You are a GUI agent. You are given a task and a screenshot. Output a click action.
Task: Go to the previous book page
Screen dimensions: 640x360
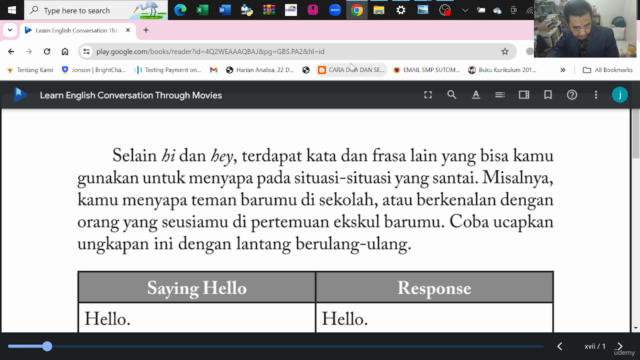[x=560, y=346]
